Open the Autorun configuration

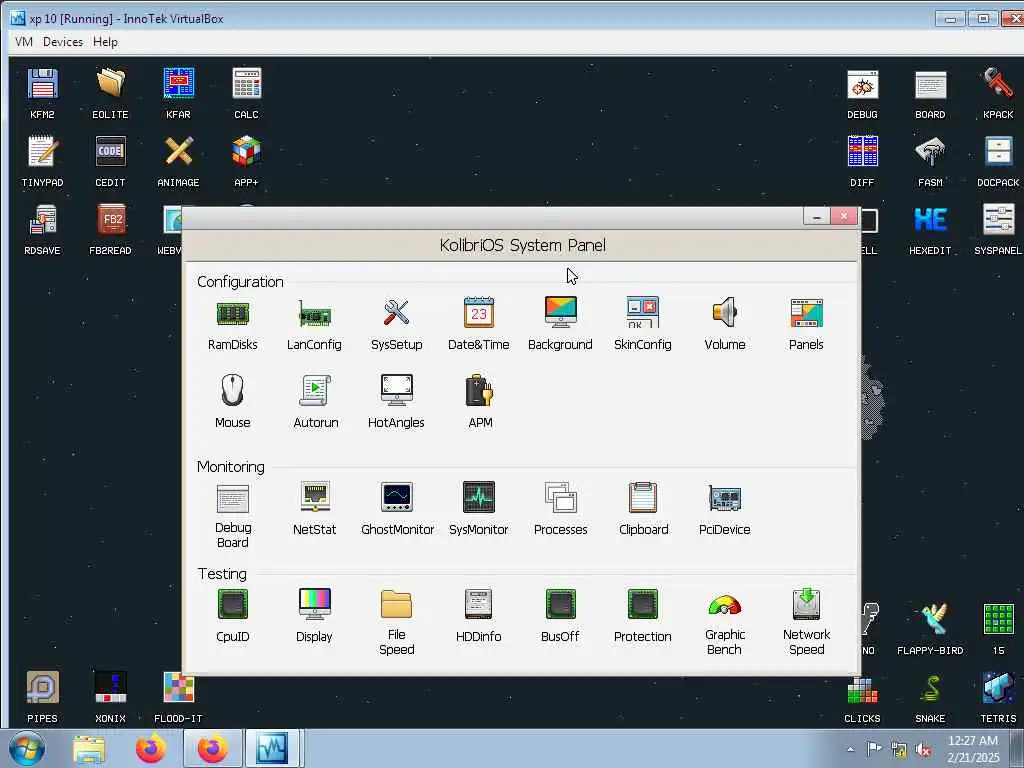click(x=315, y=402)
